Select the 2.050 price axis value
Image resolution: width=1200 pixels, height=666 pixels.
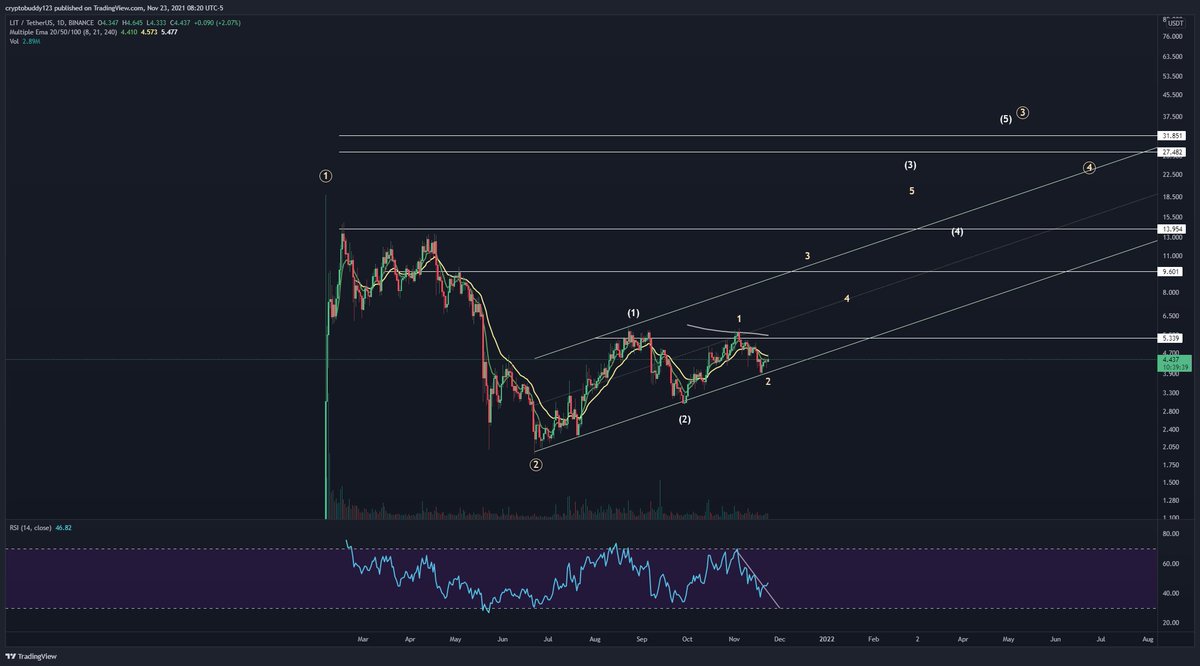click(1170, 447)
